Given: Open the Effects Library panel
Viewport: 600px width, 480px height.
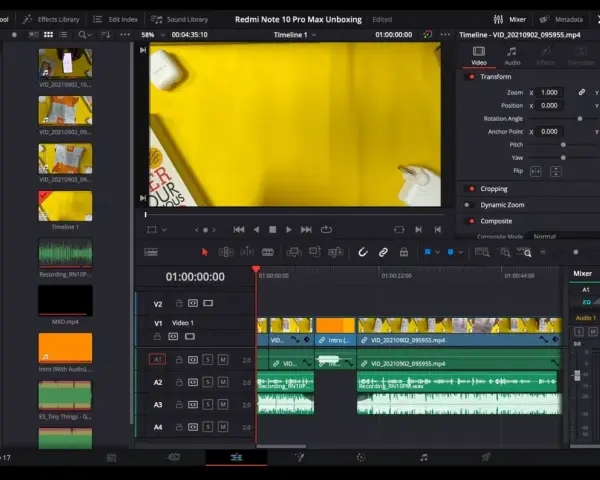Looking at the screenshot, I should click(51, 20).
